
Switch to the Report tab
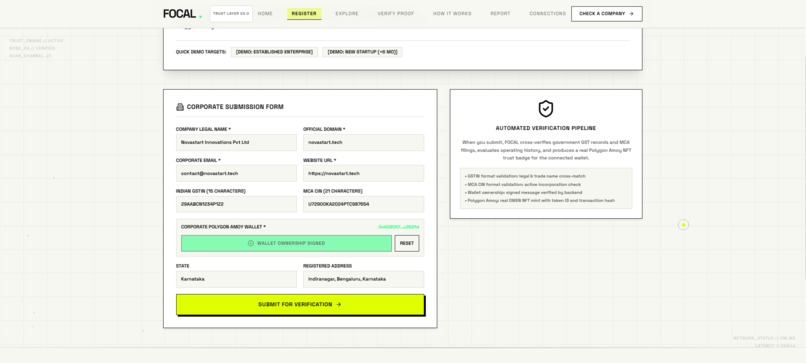tap(500, 14)
